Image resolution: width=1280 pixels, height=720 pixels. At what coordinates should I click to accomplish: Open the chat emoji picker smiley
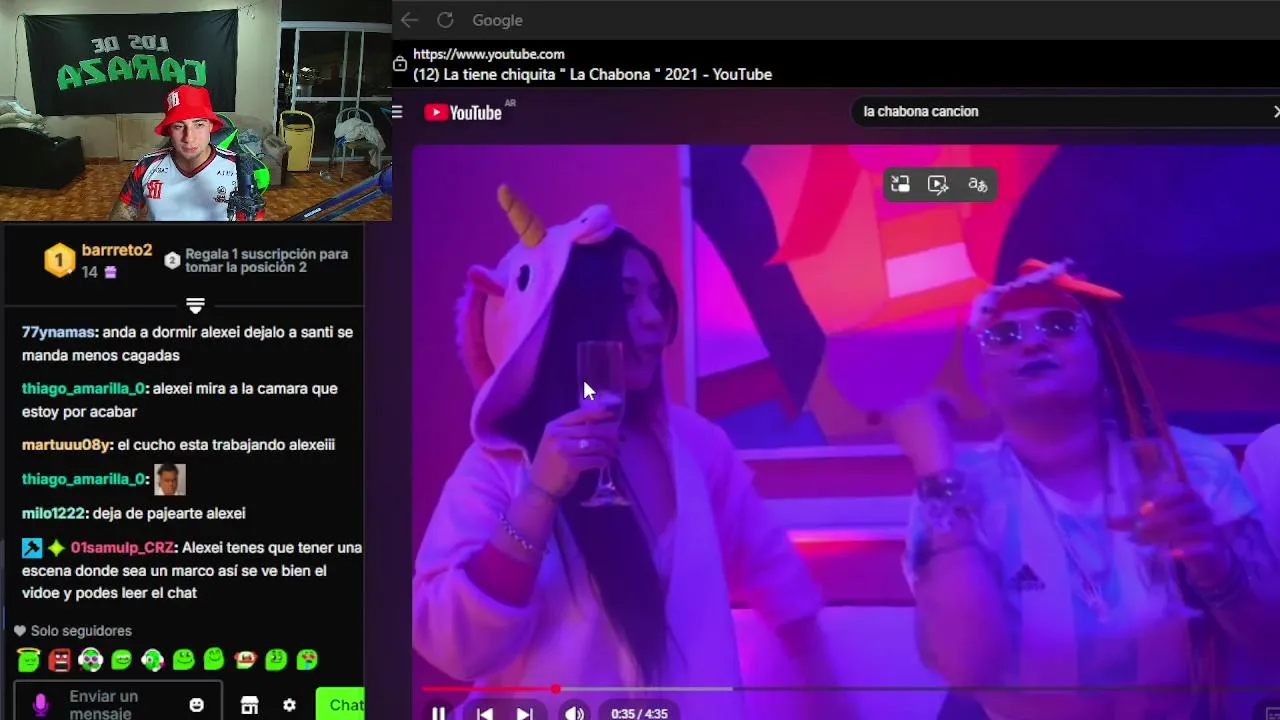(197, 705)
